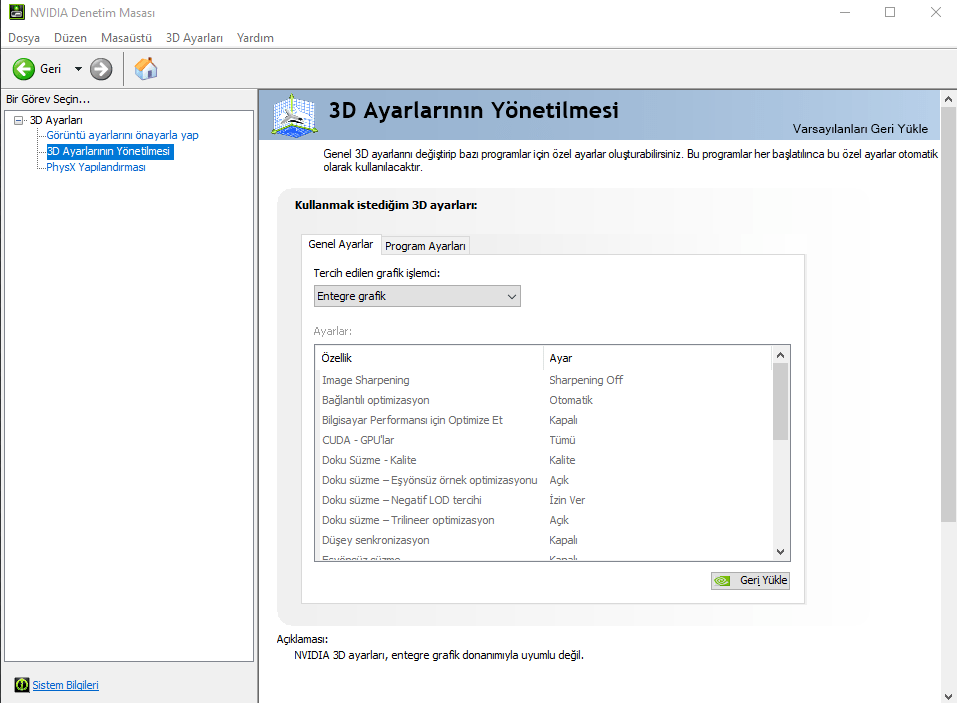The image size is (957, 703).
Task: Select the Düşey senkronizasyon row
Action: pos(544,540)
